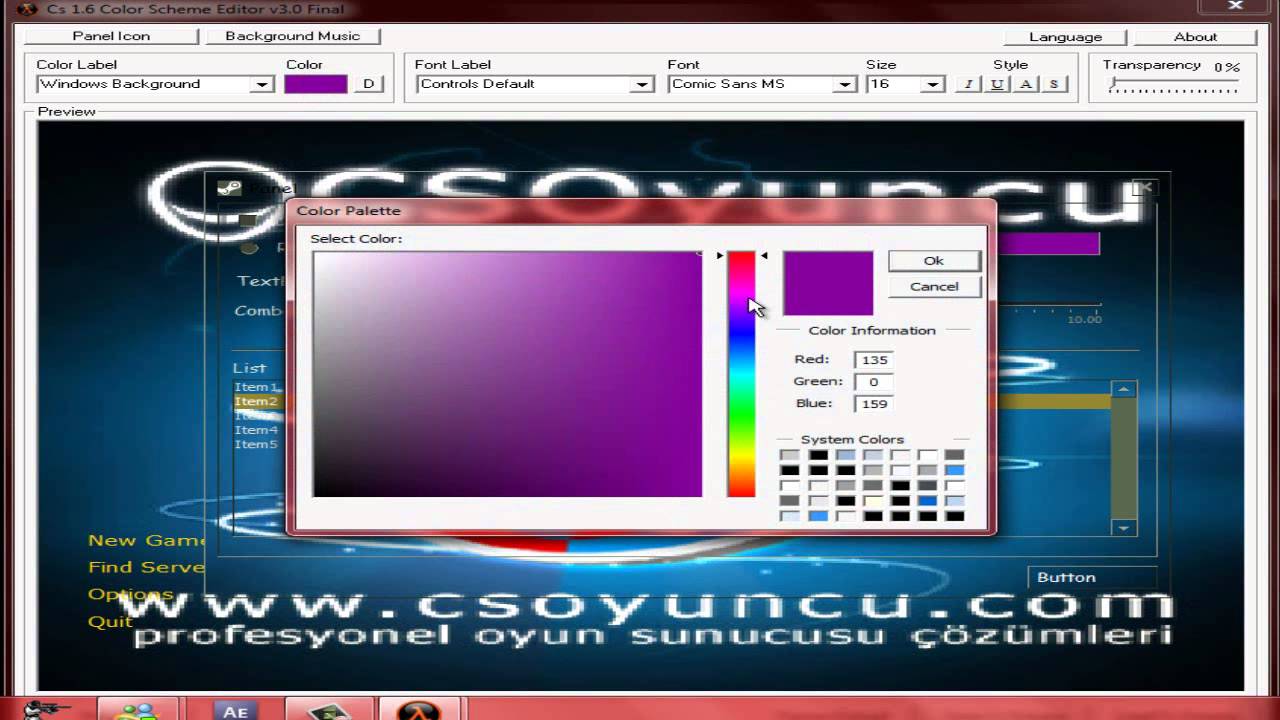Expand the Font combo box
Screen dimensions: 1280x720
845,85
